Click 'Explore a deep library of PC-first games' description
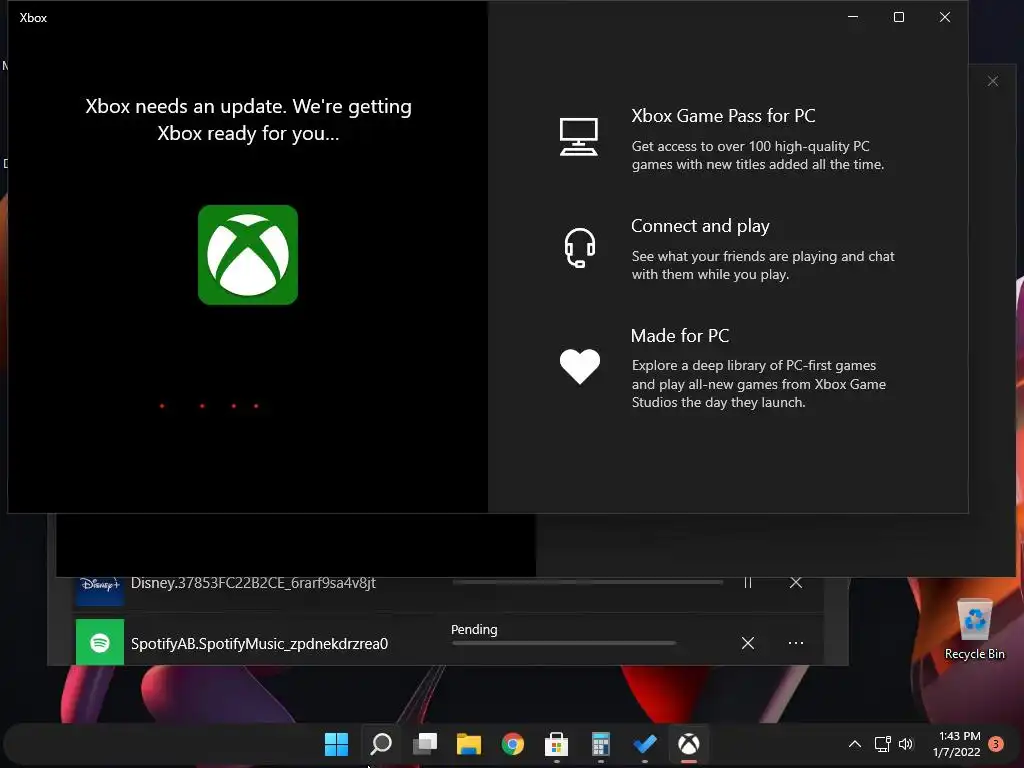The width and height of the screenshot is (1024, 768). tap(759, 384)
